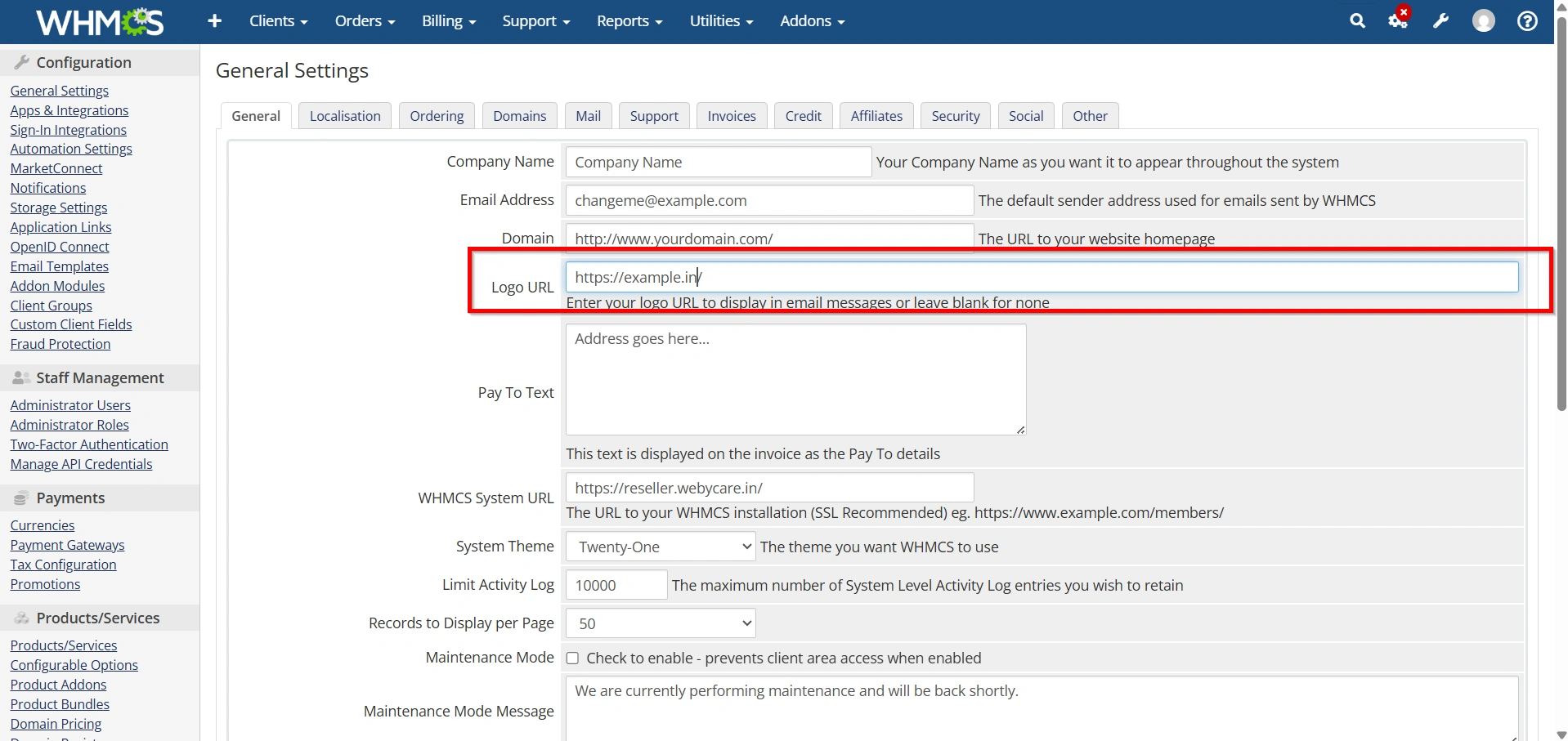Open the user account avatar icon
The width and height of the screenshot is (1568, 741).
1483,21
